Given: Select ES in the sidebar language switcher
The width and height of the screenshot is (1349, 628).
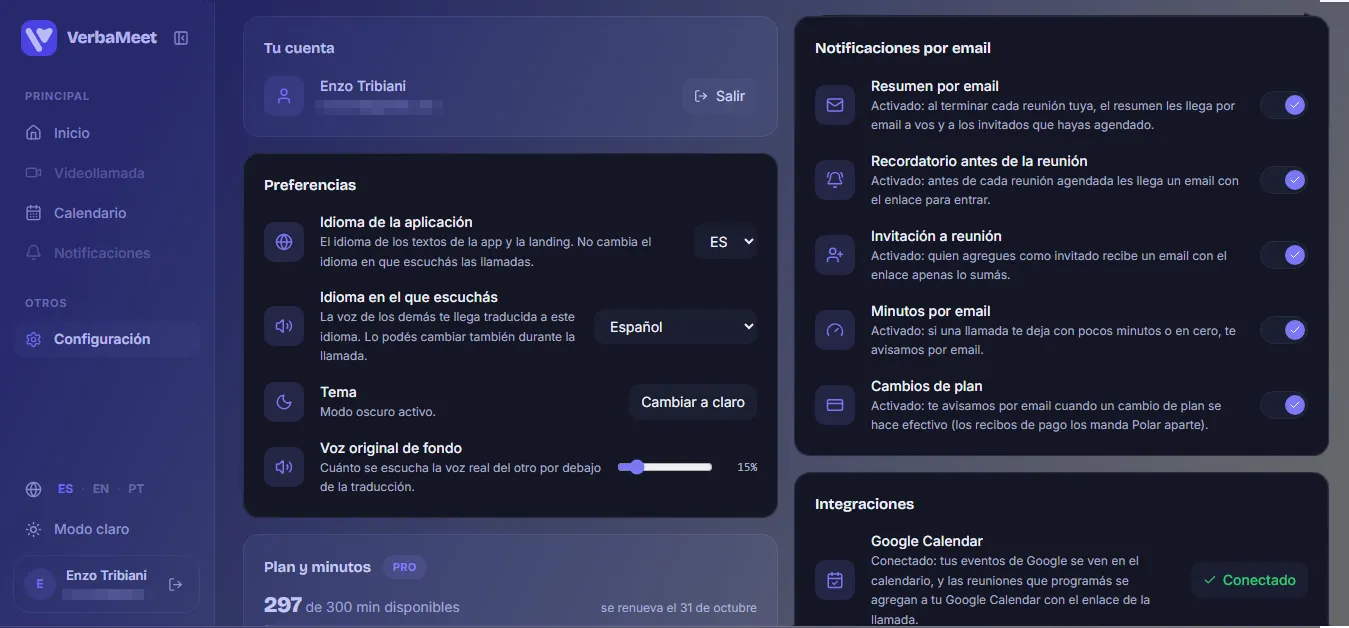Looking at the screenshot, I should pyautogui.click(x=65, y=489).
